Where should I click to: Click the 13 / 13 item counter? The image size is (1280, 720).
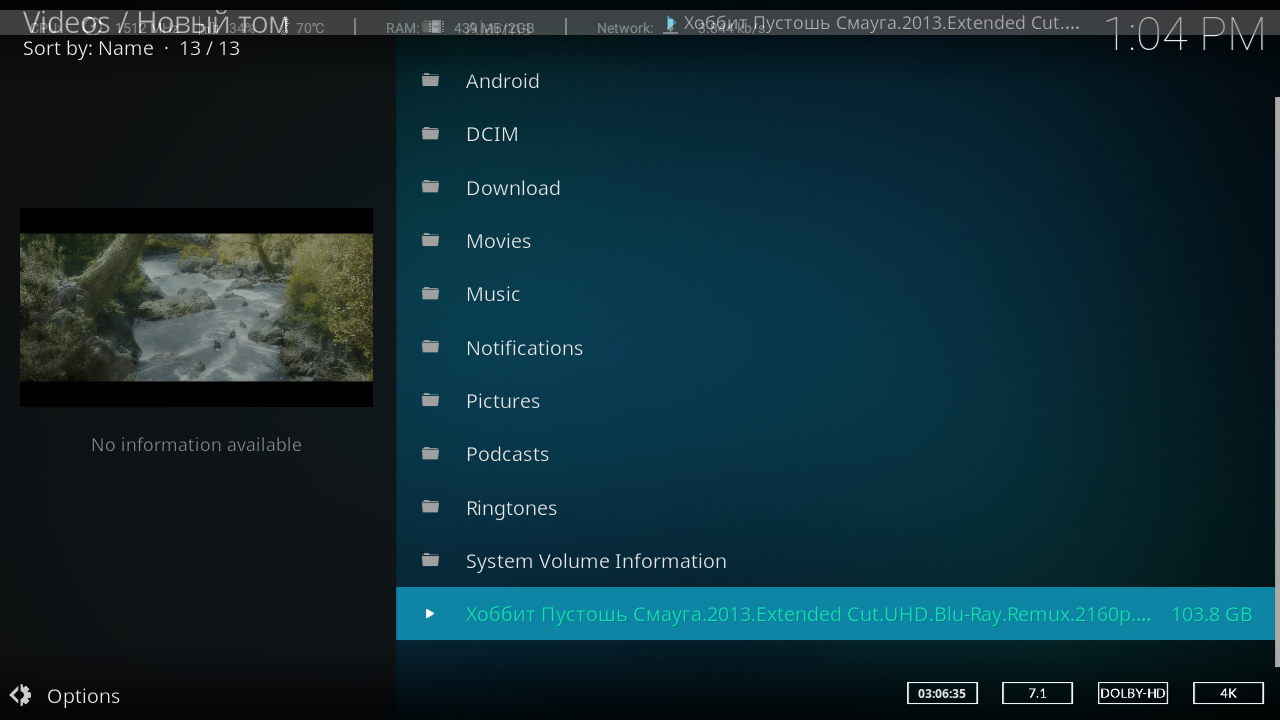(210, 48)
